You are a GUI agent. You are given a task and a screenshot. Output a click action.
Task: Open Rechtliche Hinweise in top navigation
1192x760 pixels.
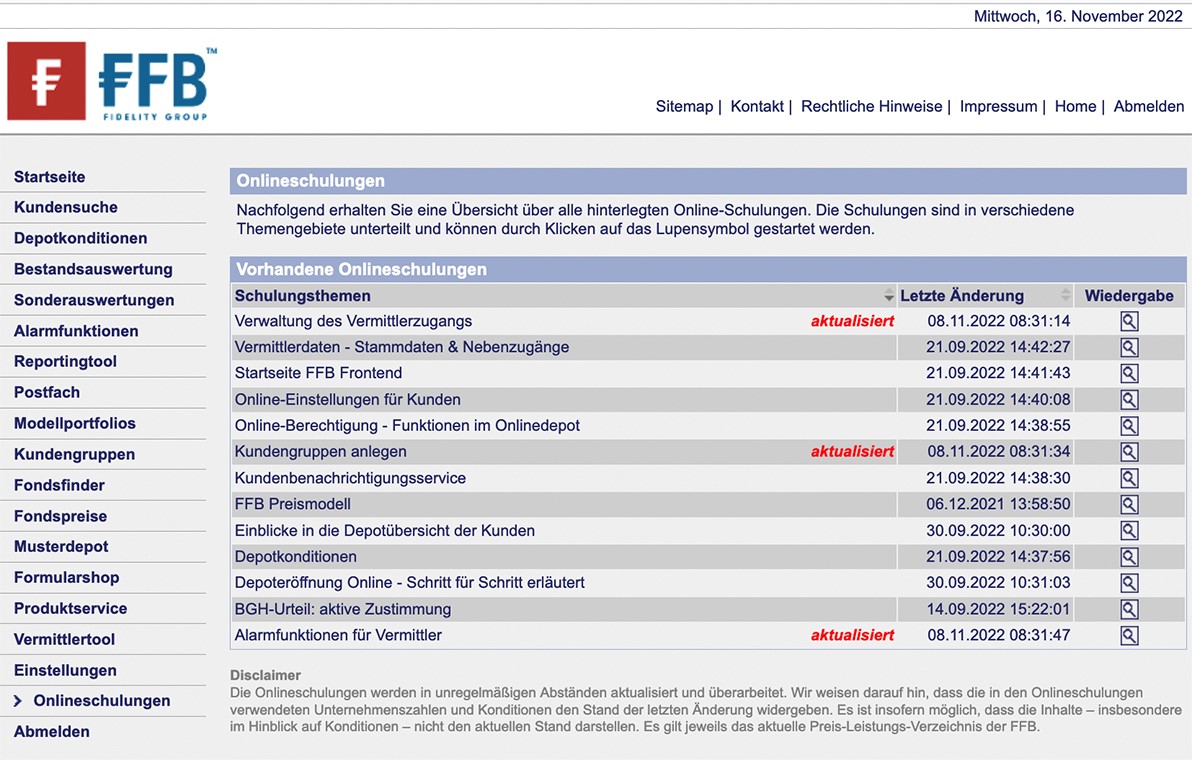tap(871, 106)
